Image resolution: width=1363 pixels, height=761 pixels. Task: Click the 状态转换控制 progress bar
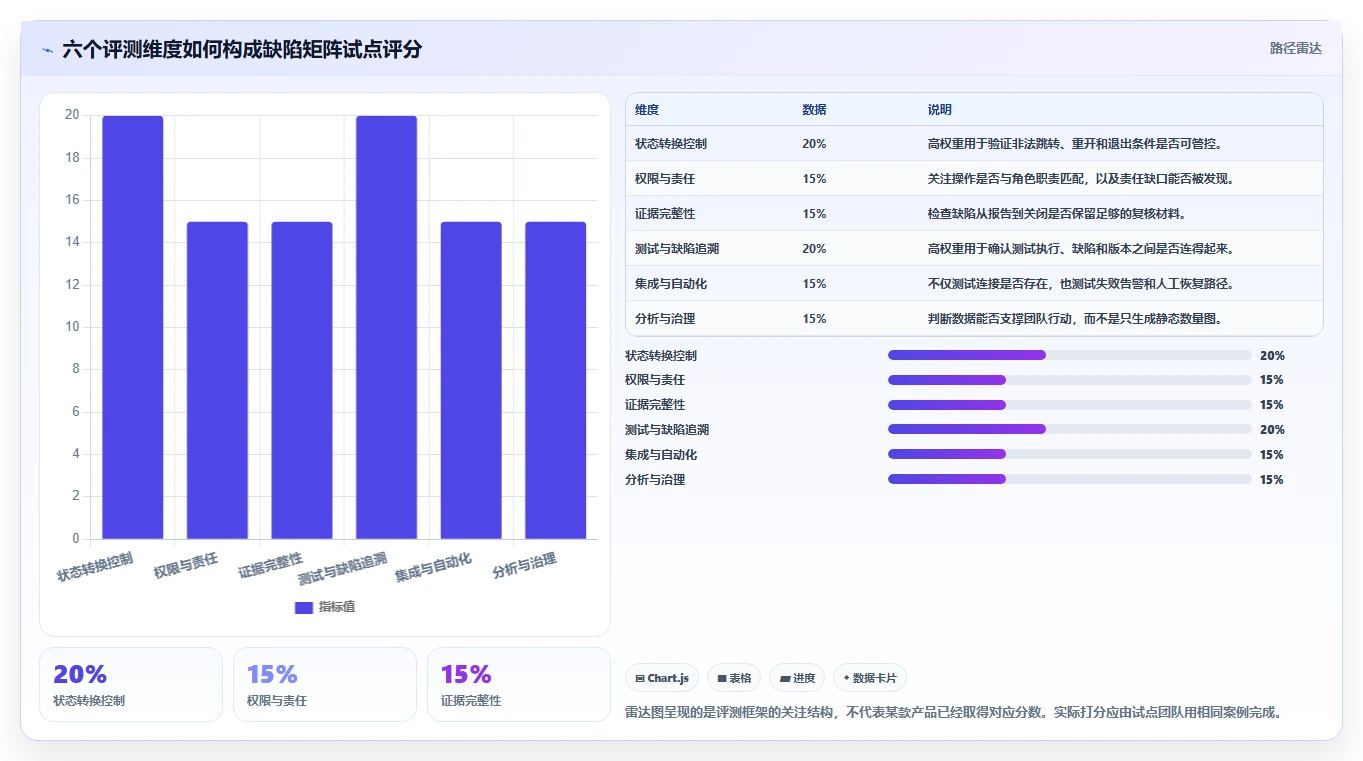click(x=1070, y=355)
